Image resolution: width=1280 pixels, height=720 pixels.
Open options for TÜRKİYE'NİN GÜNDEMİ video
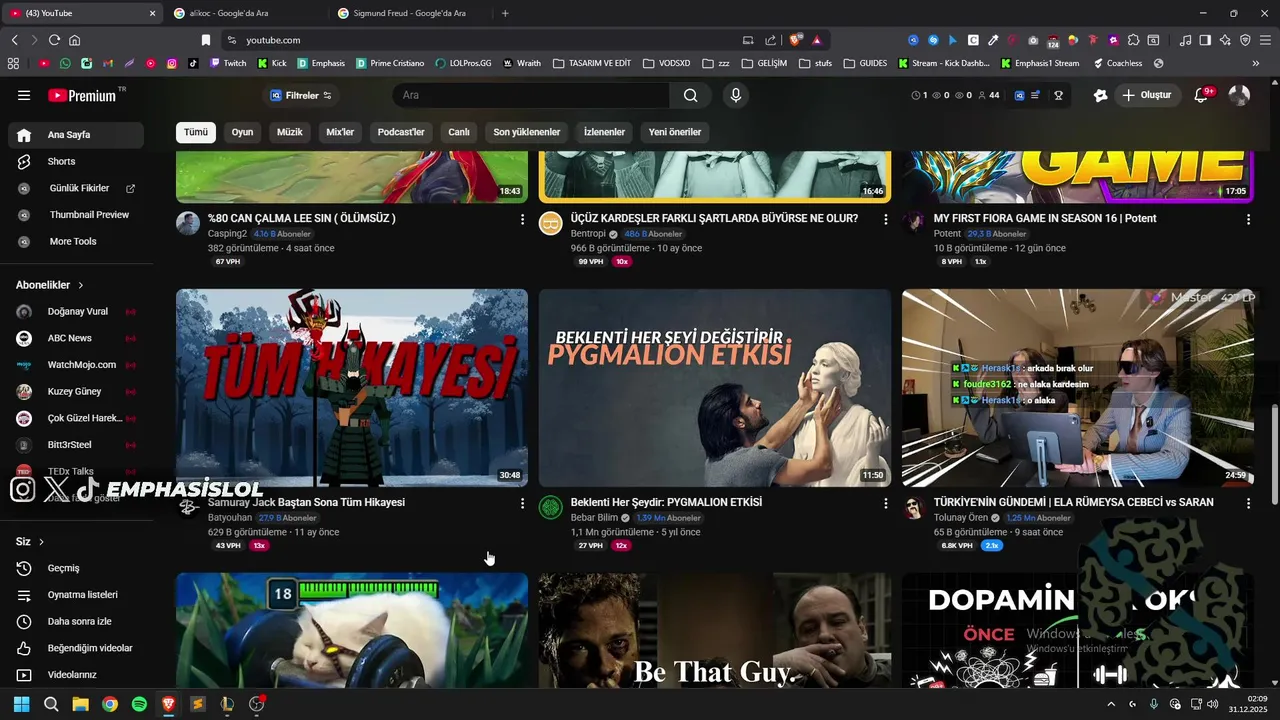point(1248,503)
